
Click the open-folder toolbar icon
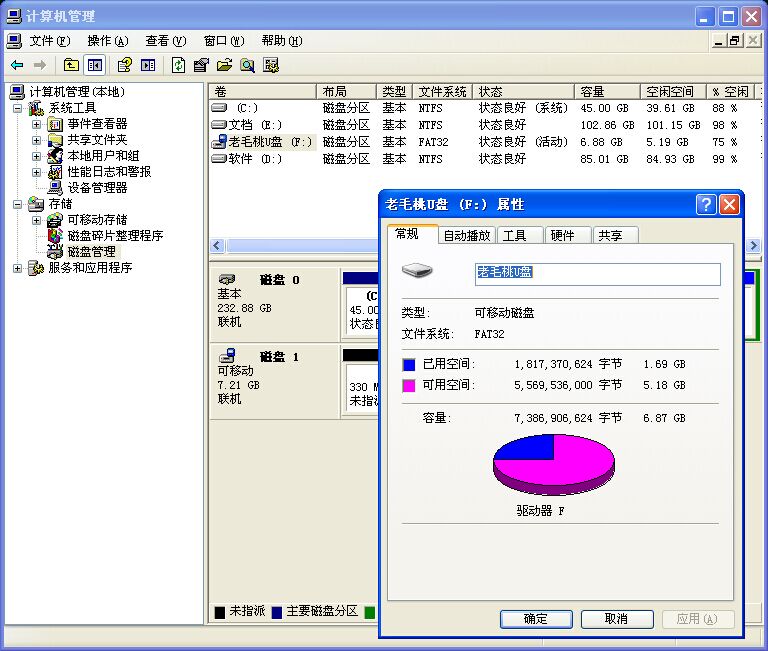[x=223, y=65]
